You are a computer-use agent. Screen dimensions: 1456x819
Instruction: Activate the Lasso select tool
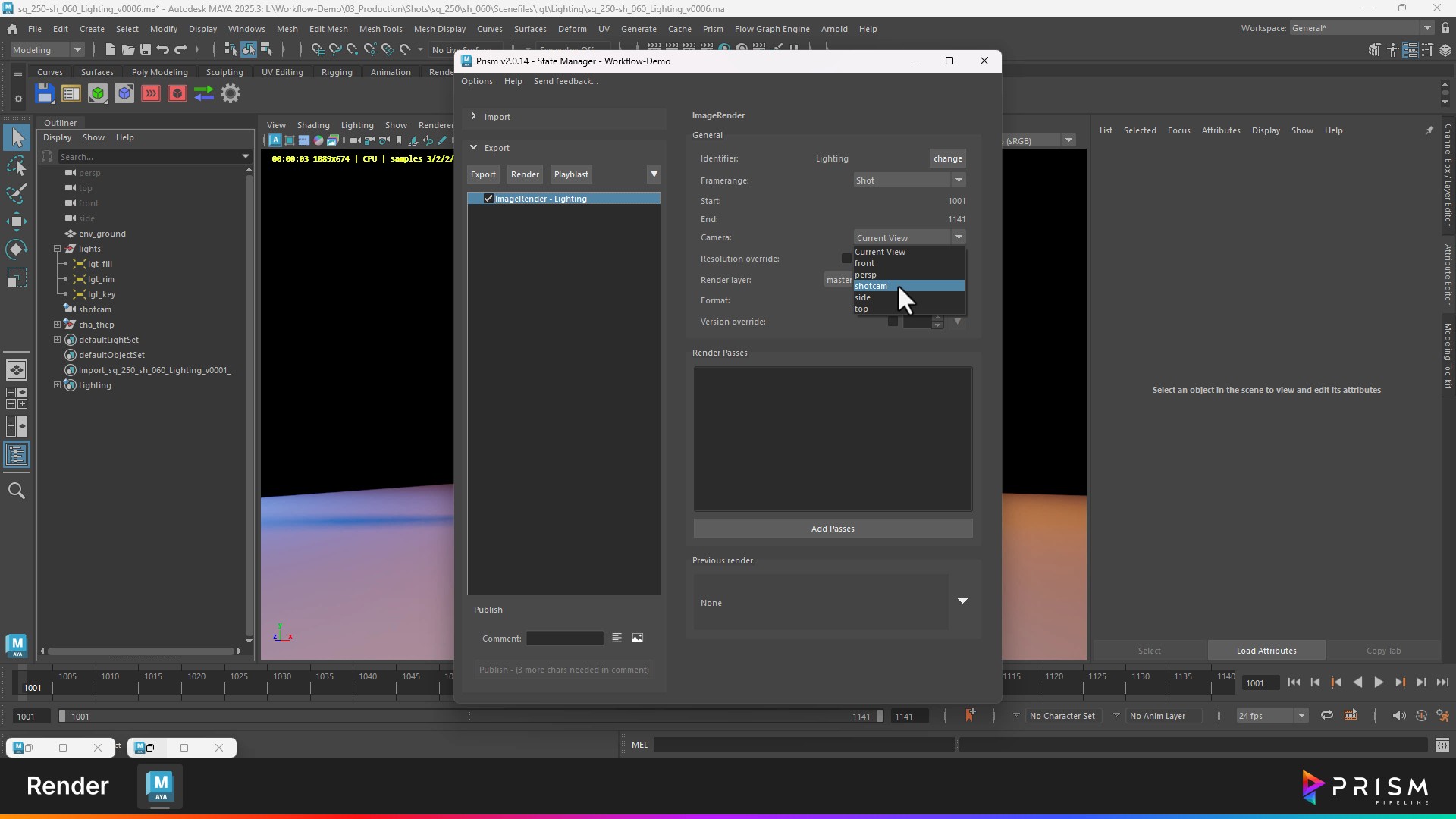(x=17, y=165)
